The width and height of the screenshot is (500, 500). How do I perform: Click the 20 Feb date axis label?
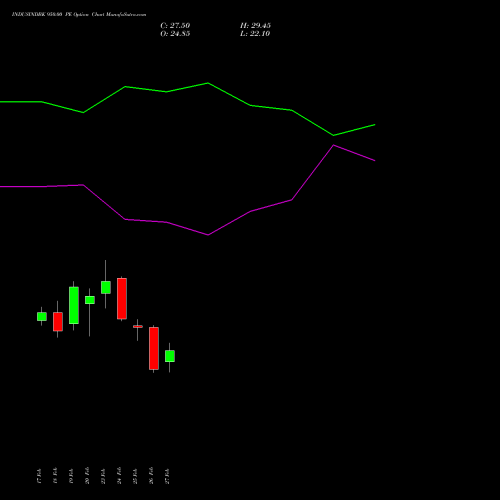[87, 476]
